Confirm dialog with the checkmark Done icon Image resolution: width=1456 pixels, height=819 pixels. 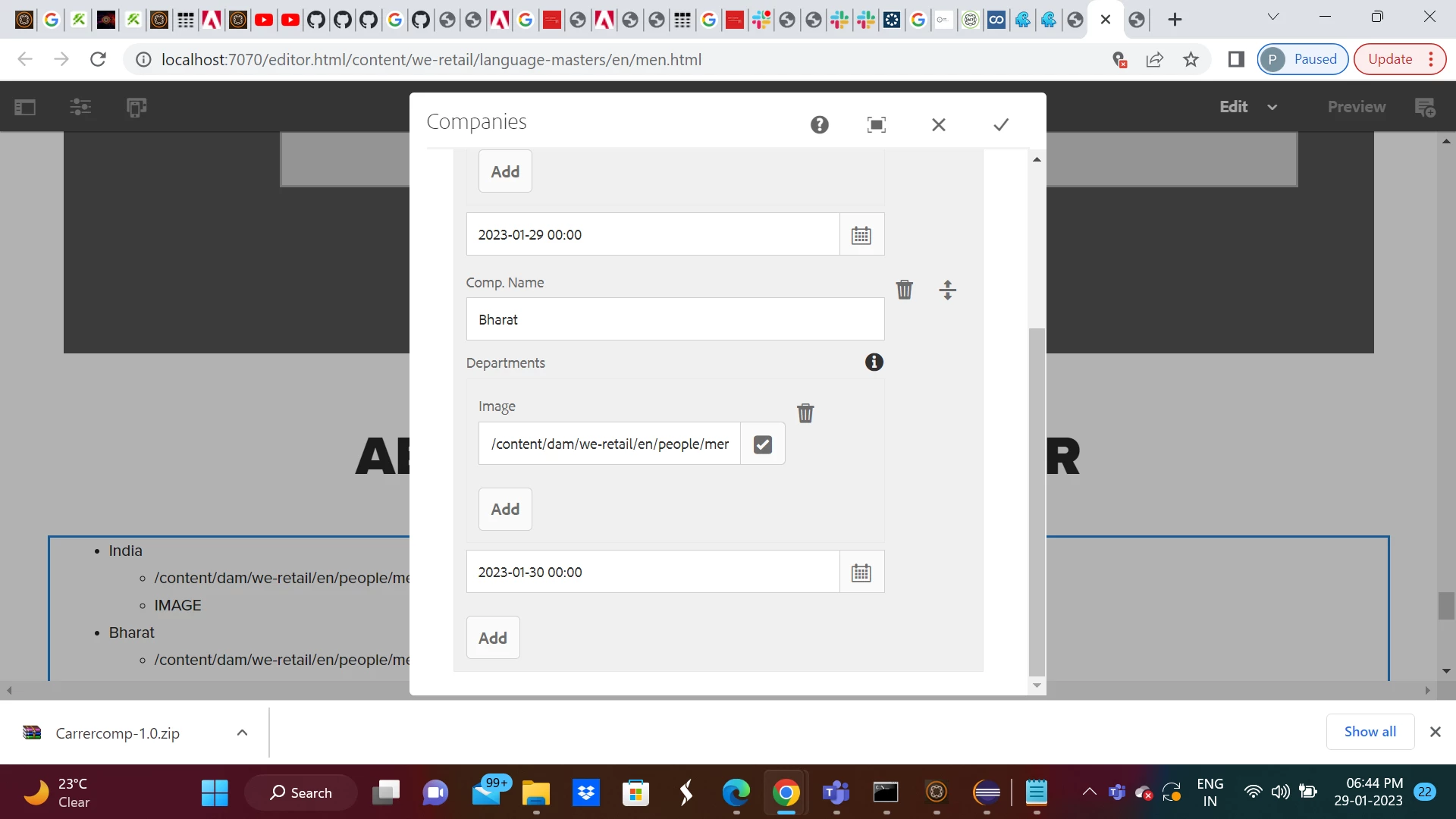[x=1001, y=124]
